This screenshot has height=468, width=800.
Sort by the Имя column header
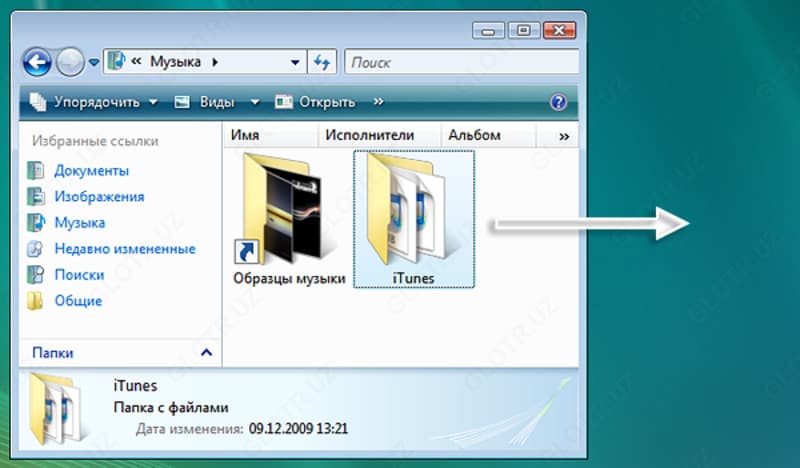(x=270, y=135)
